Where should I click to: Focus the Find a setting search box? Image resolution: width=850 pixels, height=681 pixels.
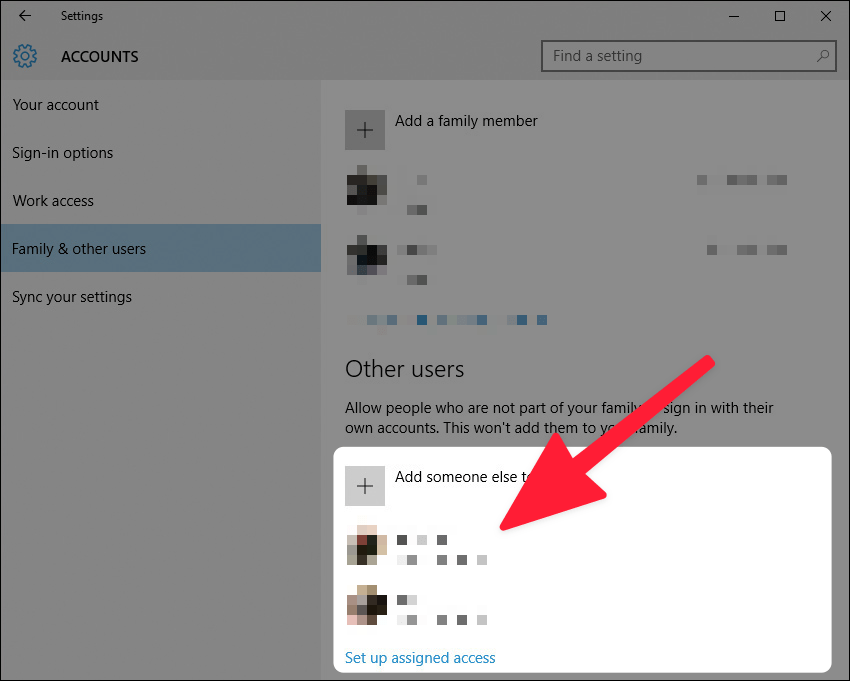(x=688, y=56)
